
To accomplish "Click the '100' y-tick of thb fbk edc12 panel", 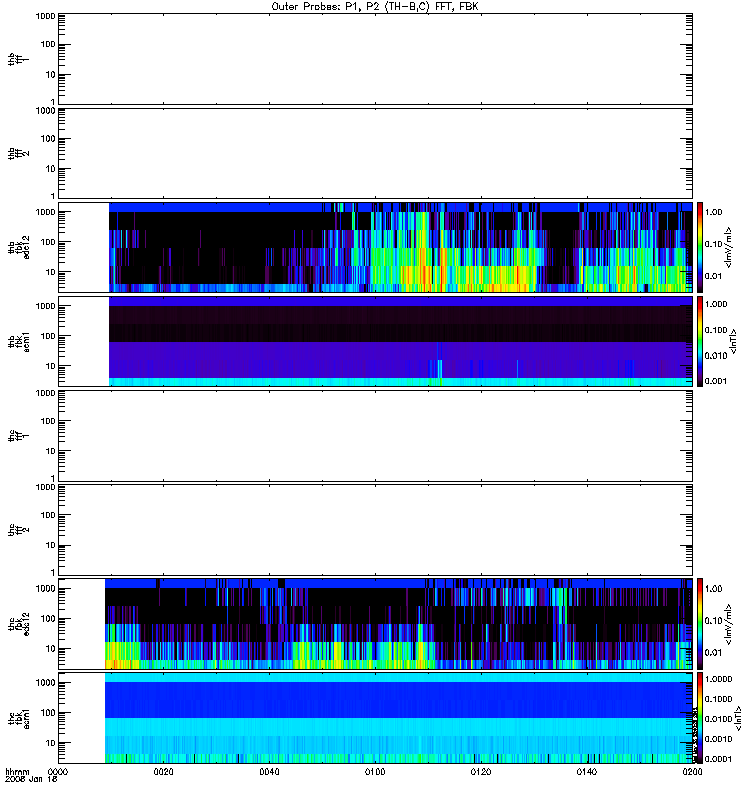I will 48,242.
